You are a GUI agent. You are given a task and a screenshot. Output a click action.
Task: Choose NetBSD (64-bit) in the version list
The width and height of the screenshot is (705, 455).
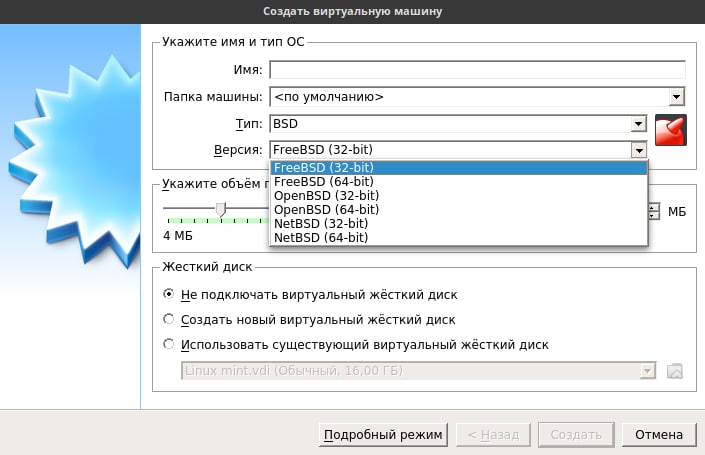coord(459,237)
